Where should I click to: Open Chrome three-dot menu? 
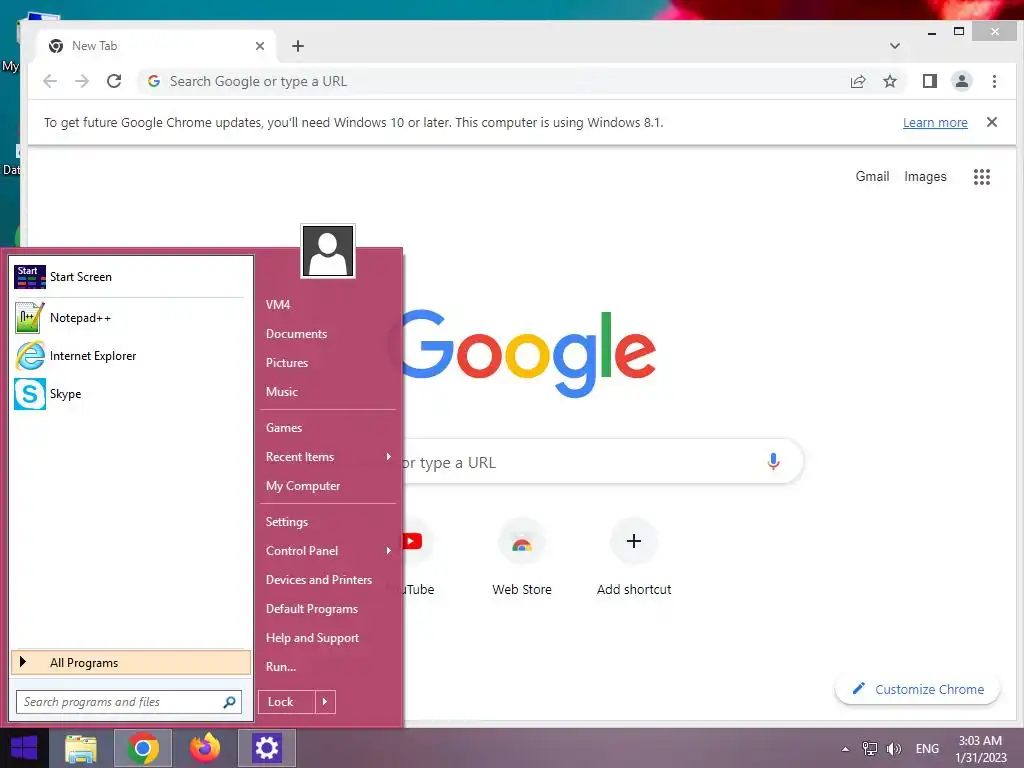994,81
